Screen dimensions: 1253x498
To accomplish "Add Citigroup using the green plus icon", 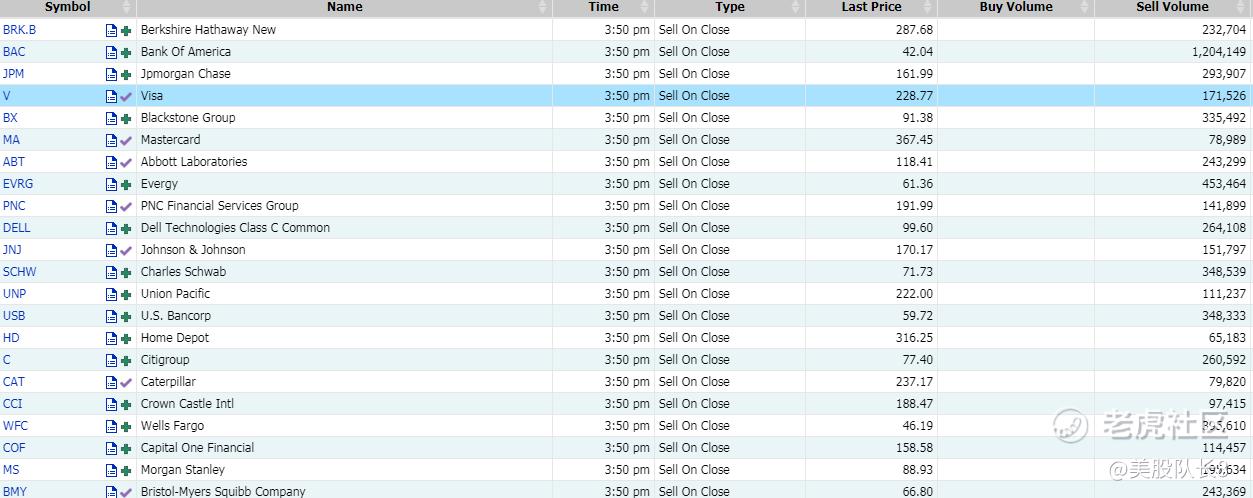I will click(126, 360).
